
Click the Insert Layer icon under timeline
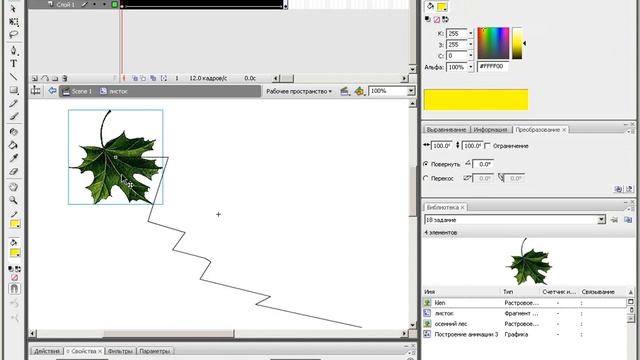[x=35, y=78]
